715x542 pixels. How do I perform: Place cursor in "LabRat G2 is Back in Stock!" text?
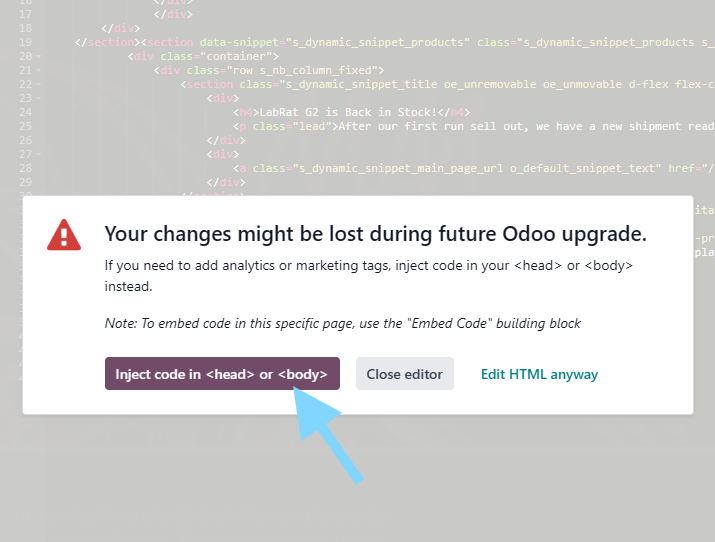[x=349, y=113]
